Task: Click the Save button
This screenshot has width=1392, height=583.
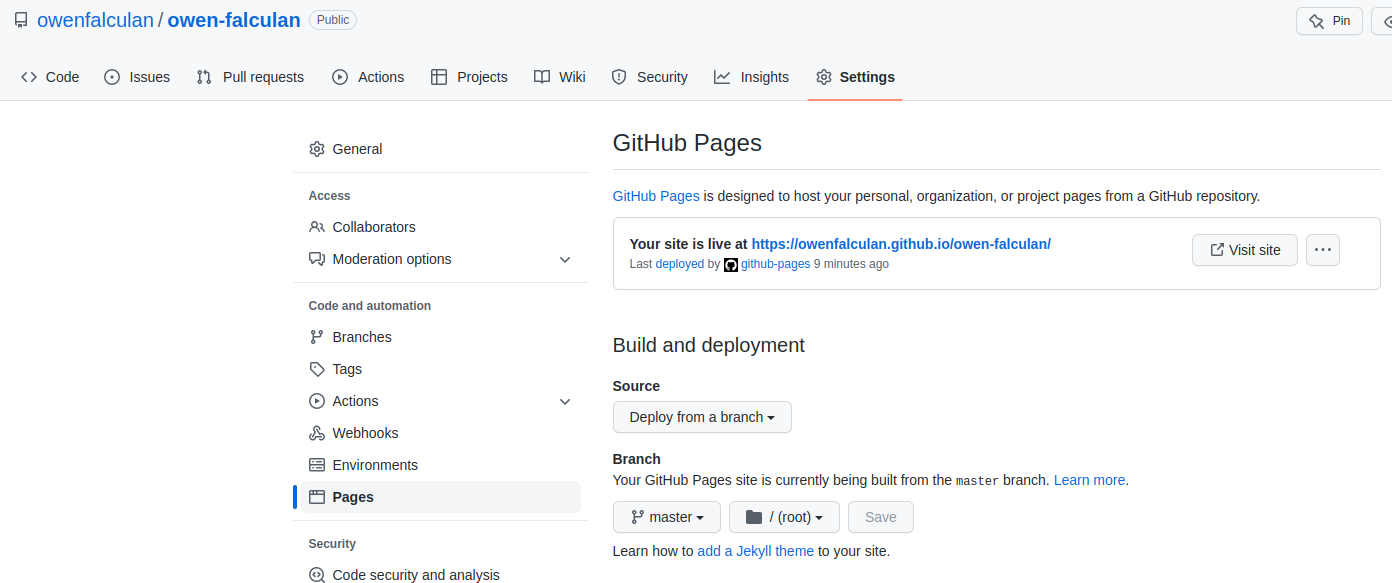Action: click(881, 517)
